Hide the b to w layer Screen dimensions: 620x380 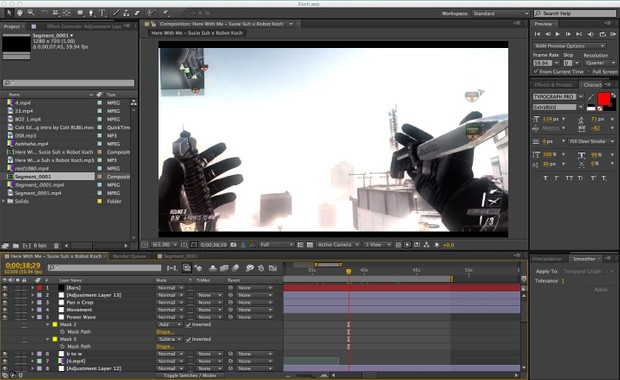pyautogui.click(x=5, y=354)
